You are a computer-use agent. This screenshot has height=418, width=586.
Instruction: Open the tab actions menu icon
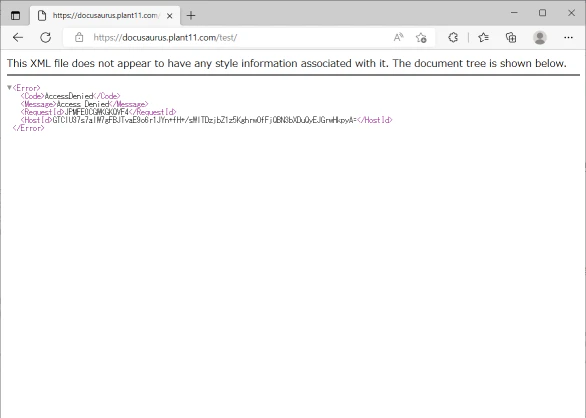[15, 15]
